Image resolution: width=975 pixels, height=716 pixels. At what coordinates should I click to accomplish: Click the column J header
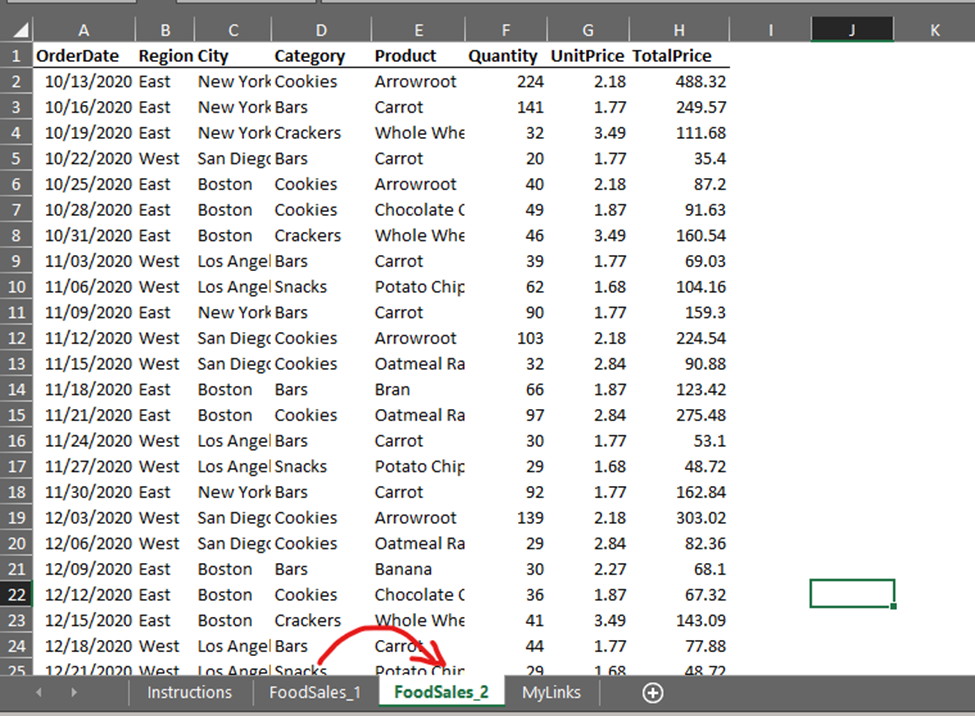(852, 28)
